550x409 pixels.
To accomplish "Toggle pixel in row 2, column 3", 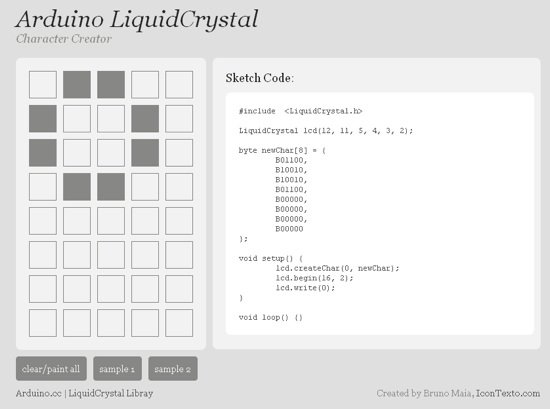I will coord(111,119).
